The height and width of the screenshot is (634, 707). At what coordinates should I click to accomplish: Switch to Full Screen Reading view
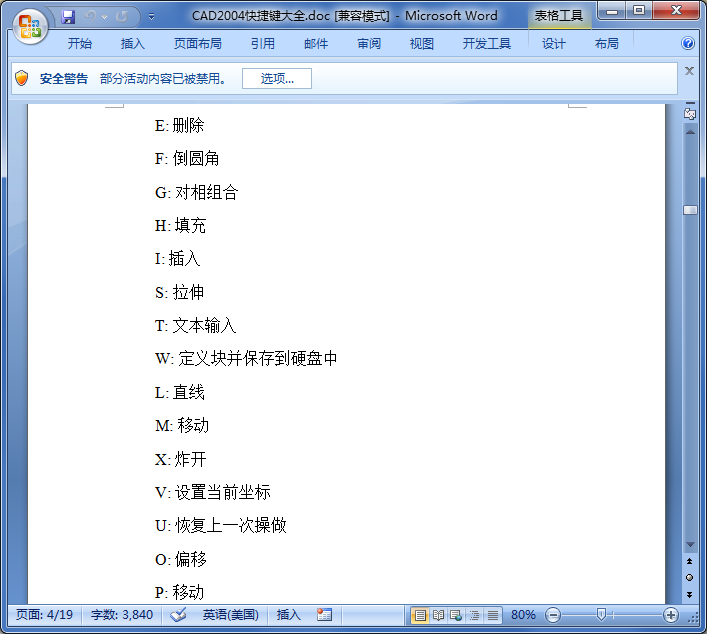(438, 615)
